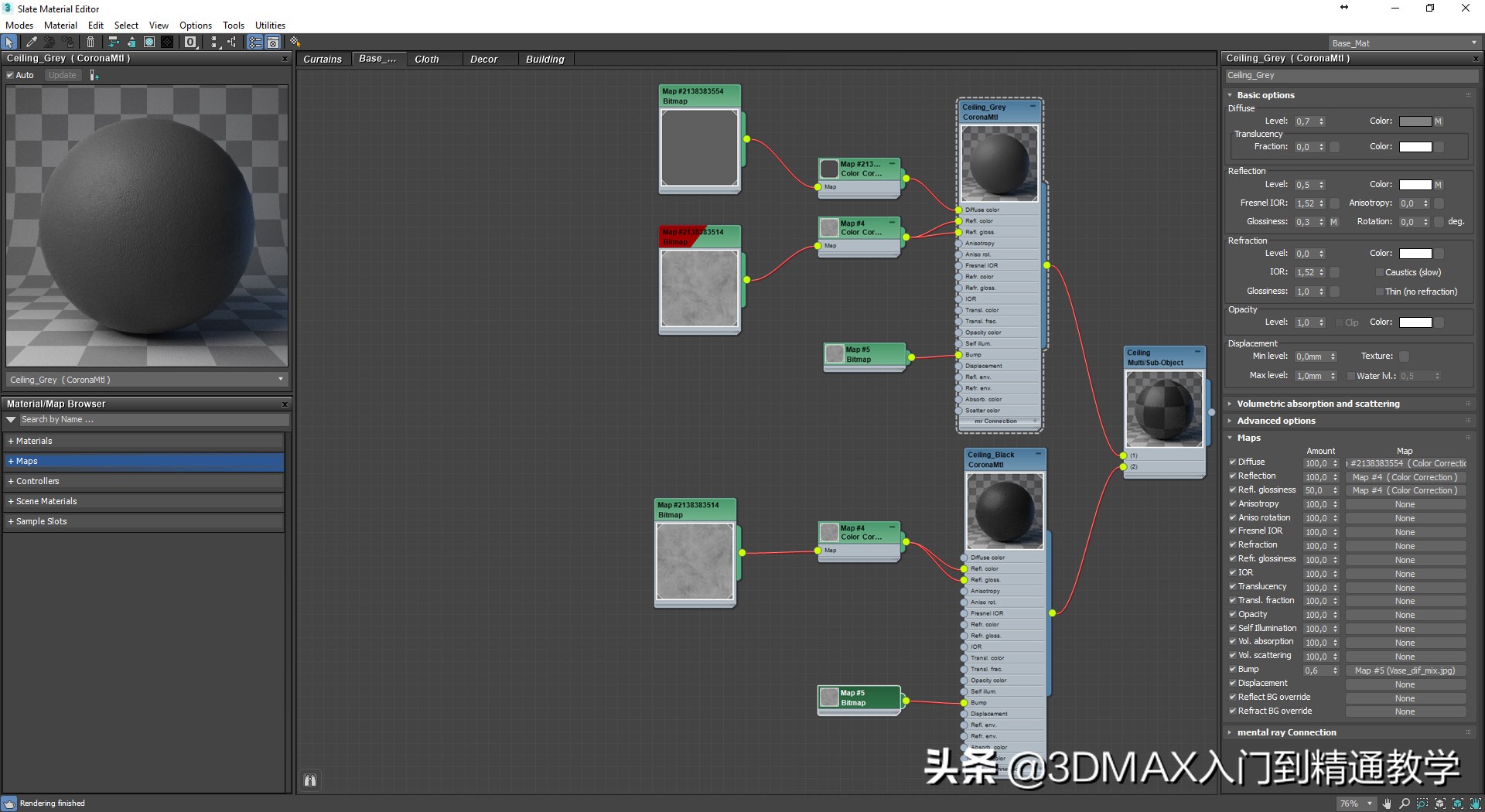The height and width of the screenshot is (812, 1485).
Task: Select the Pan tool in the status bar
Action: coord(1386,804)
